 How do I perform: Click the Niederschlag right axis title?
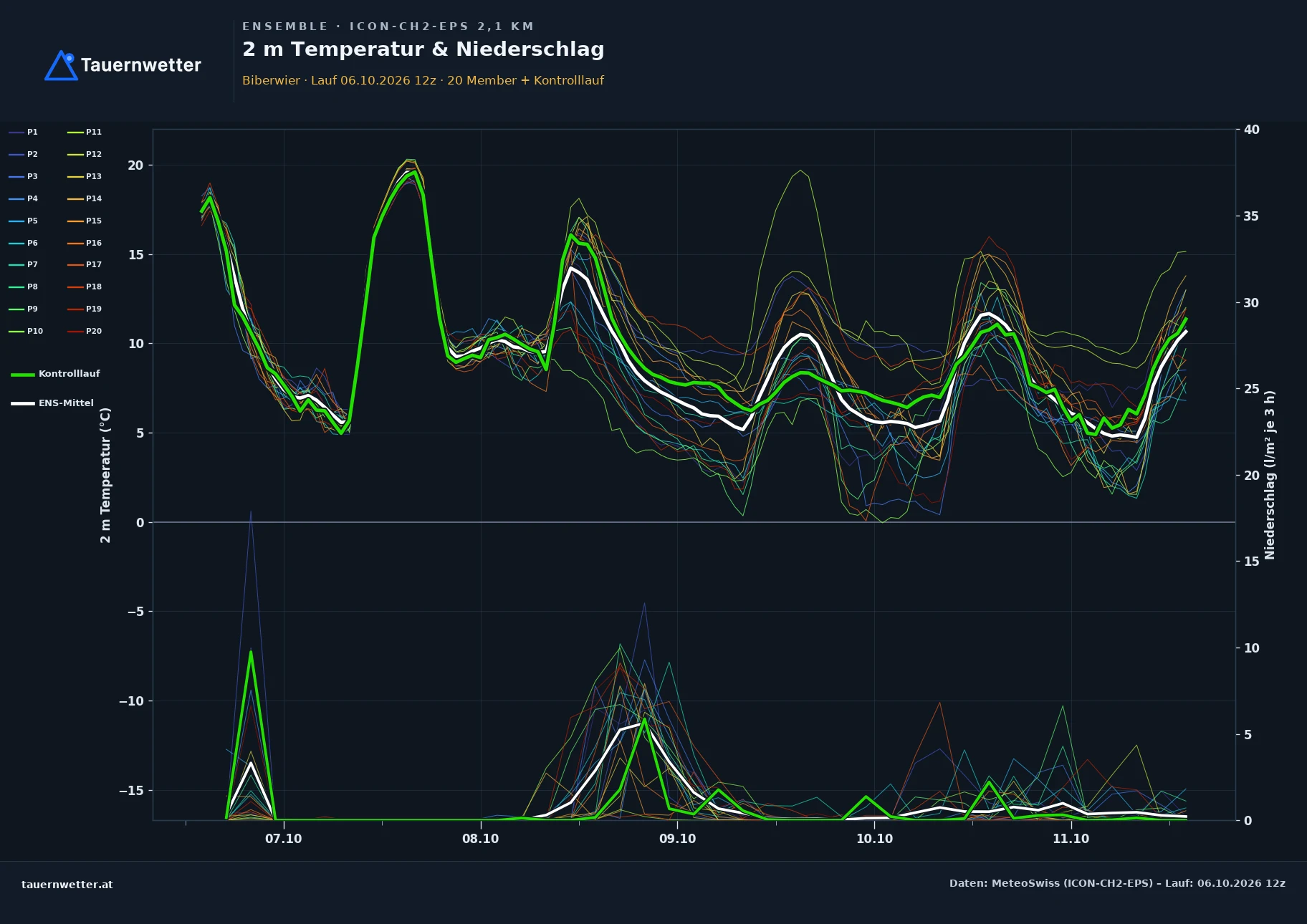[1270, 475]
